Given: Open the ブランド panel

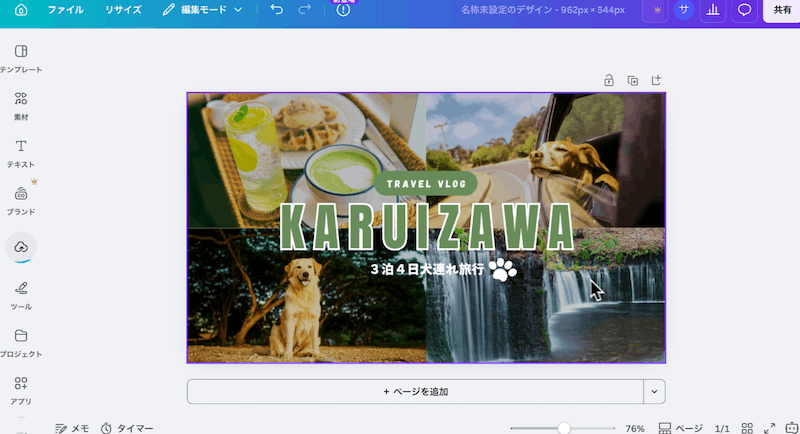Looking at the screenshot, I should coord(21,201).
